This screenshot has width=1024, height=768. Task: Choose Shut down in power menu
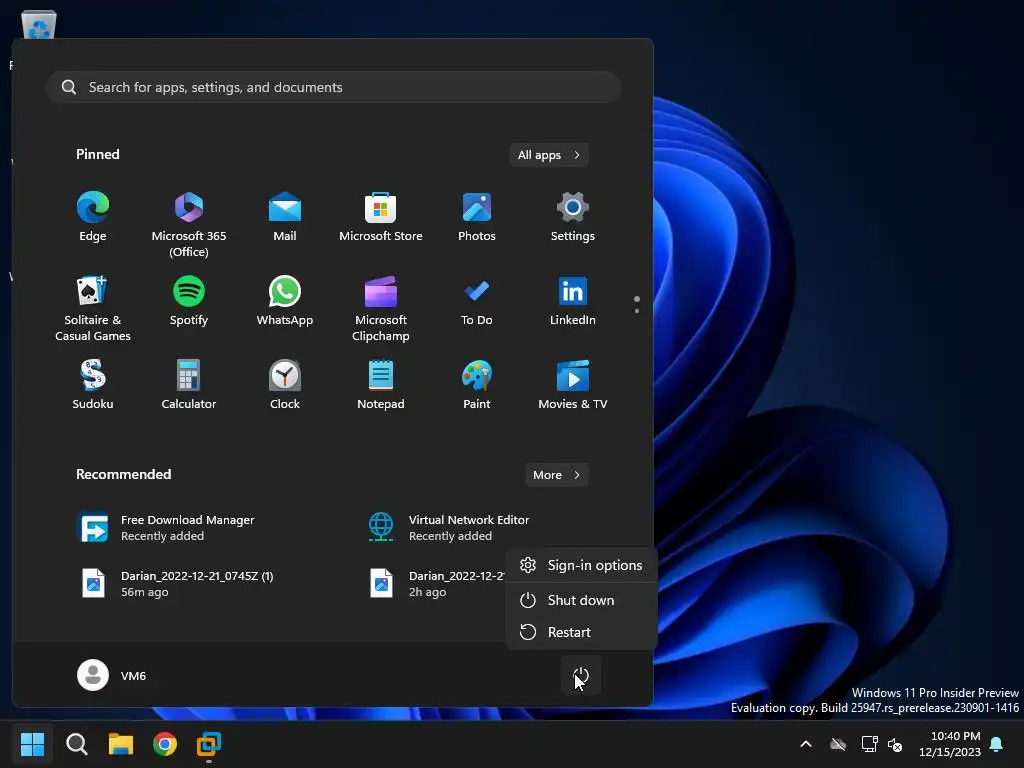[x=581, y=600]
